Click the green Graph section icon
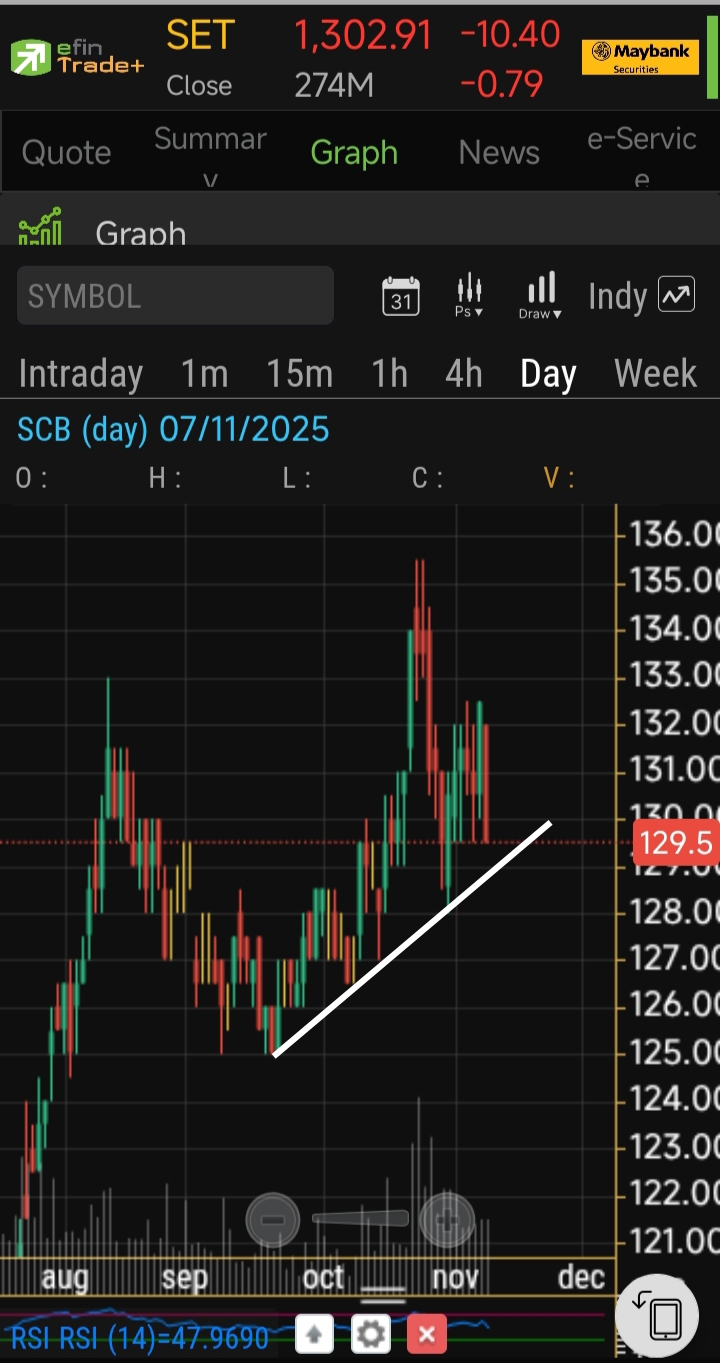Viewport: 720px width, 1363px height. [x=40, y=227]
